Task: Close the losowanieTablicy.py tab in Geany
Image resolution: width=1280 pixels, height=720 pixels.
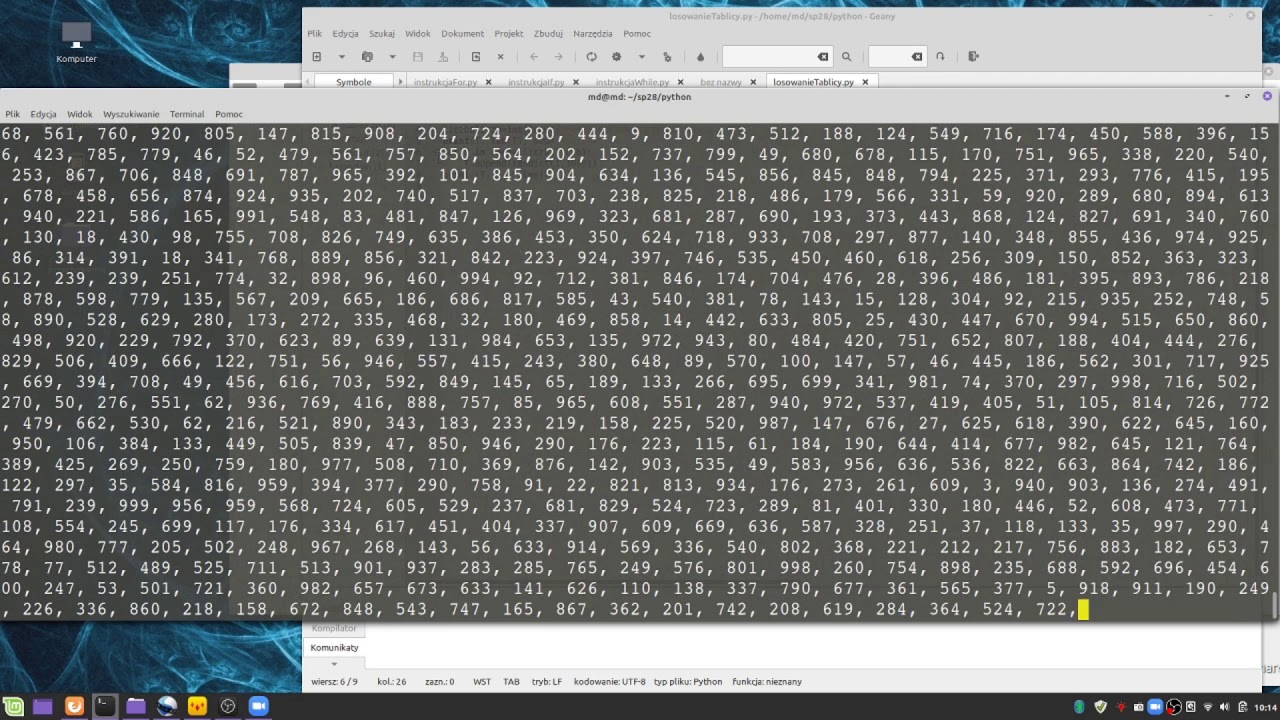Action: point(866,82)
